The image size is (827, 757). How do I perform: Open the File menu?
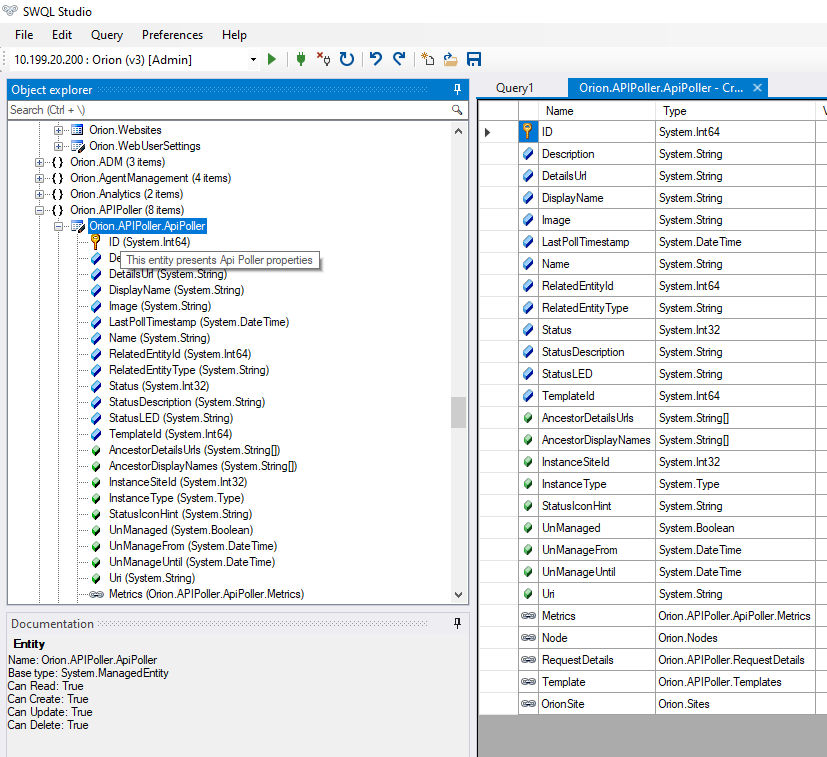click(x=24, y=35)
